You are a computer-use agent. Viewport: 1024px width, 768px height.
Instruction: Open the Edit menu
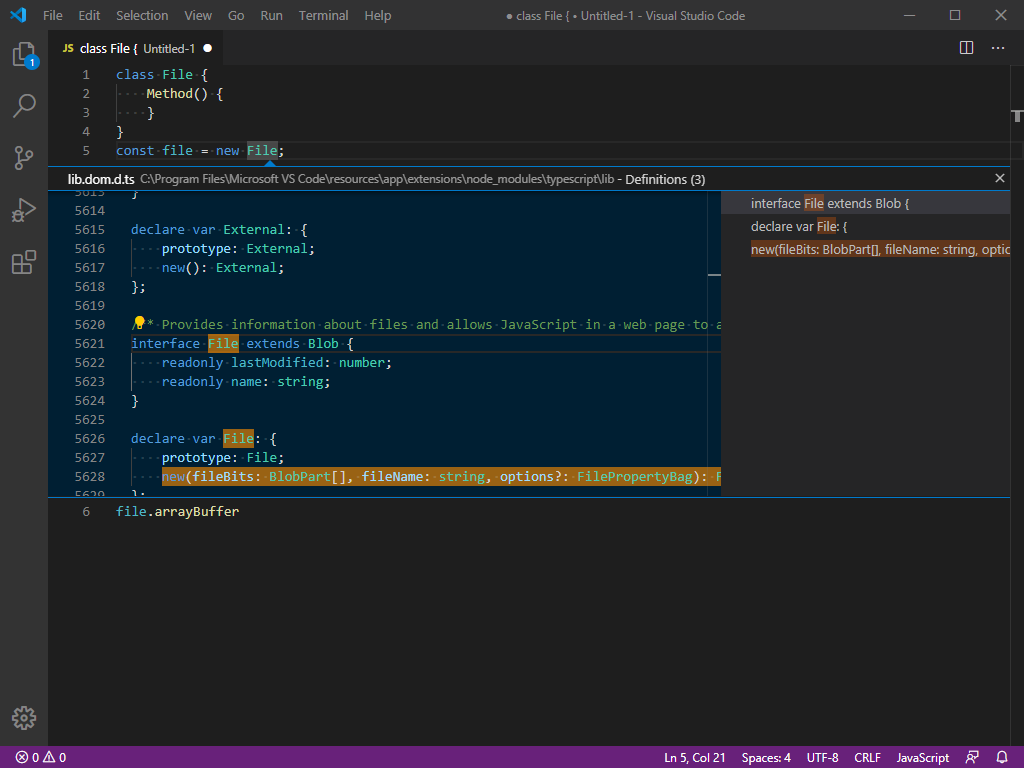[89, 16]
